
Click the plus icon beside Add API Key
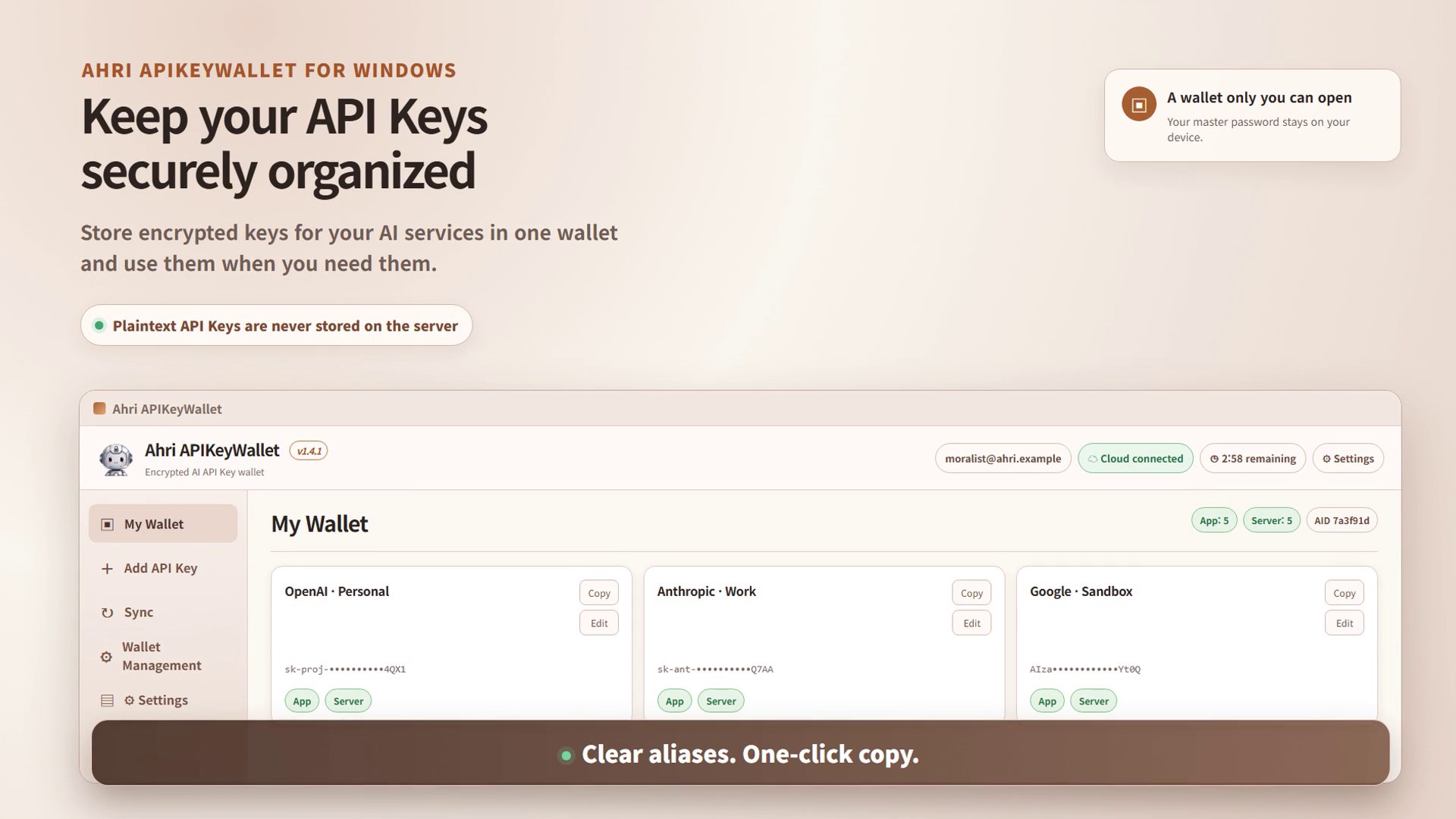(x=107, y=569)
